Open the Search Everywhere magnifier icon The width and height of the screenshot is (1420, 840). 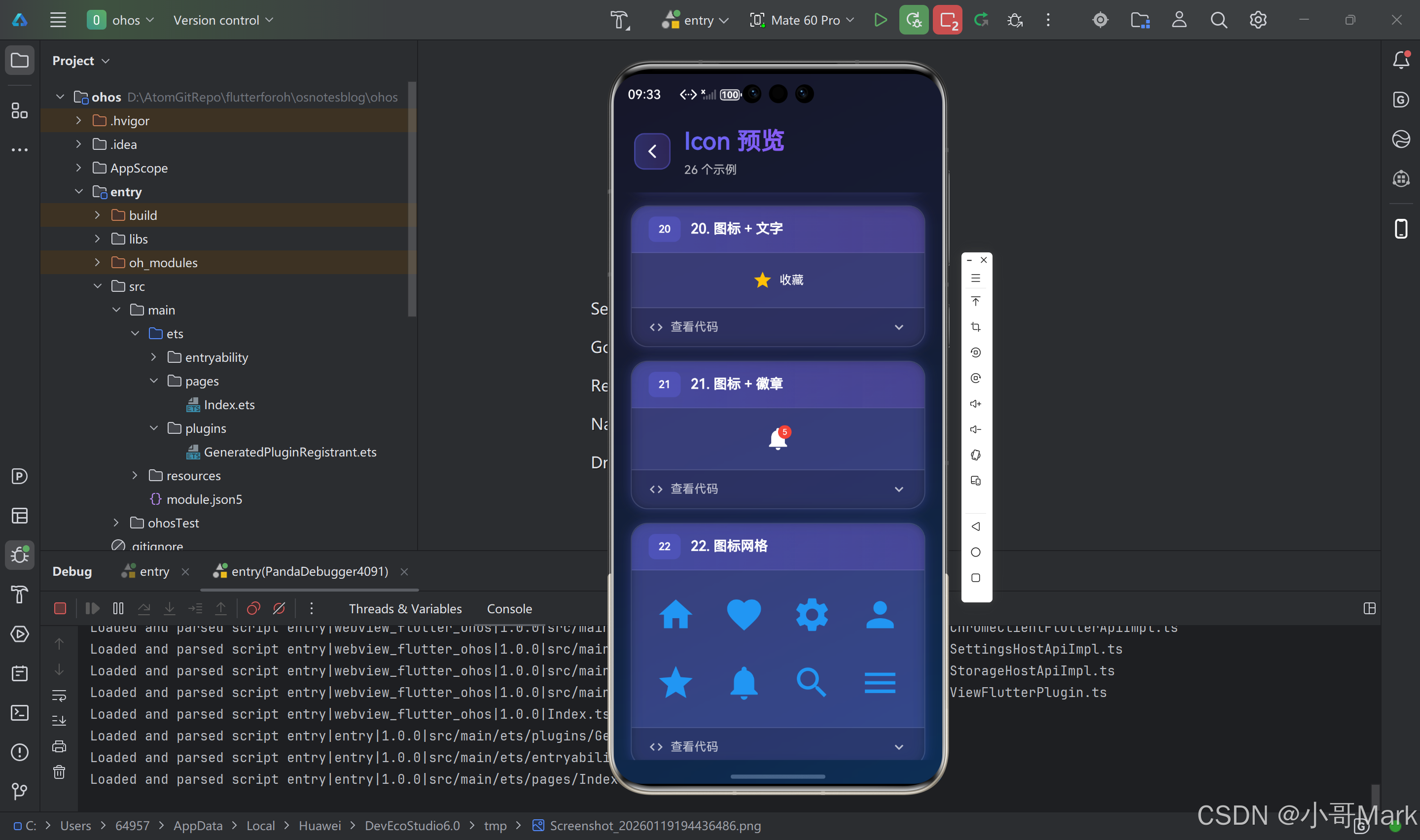coord(1218,20)
